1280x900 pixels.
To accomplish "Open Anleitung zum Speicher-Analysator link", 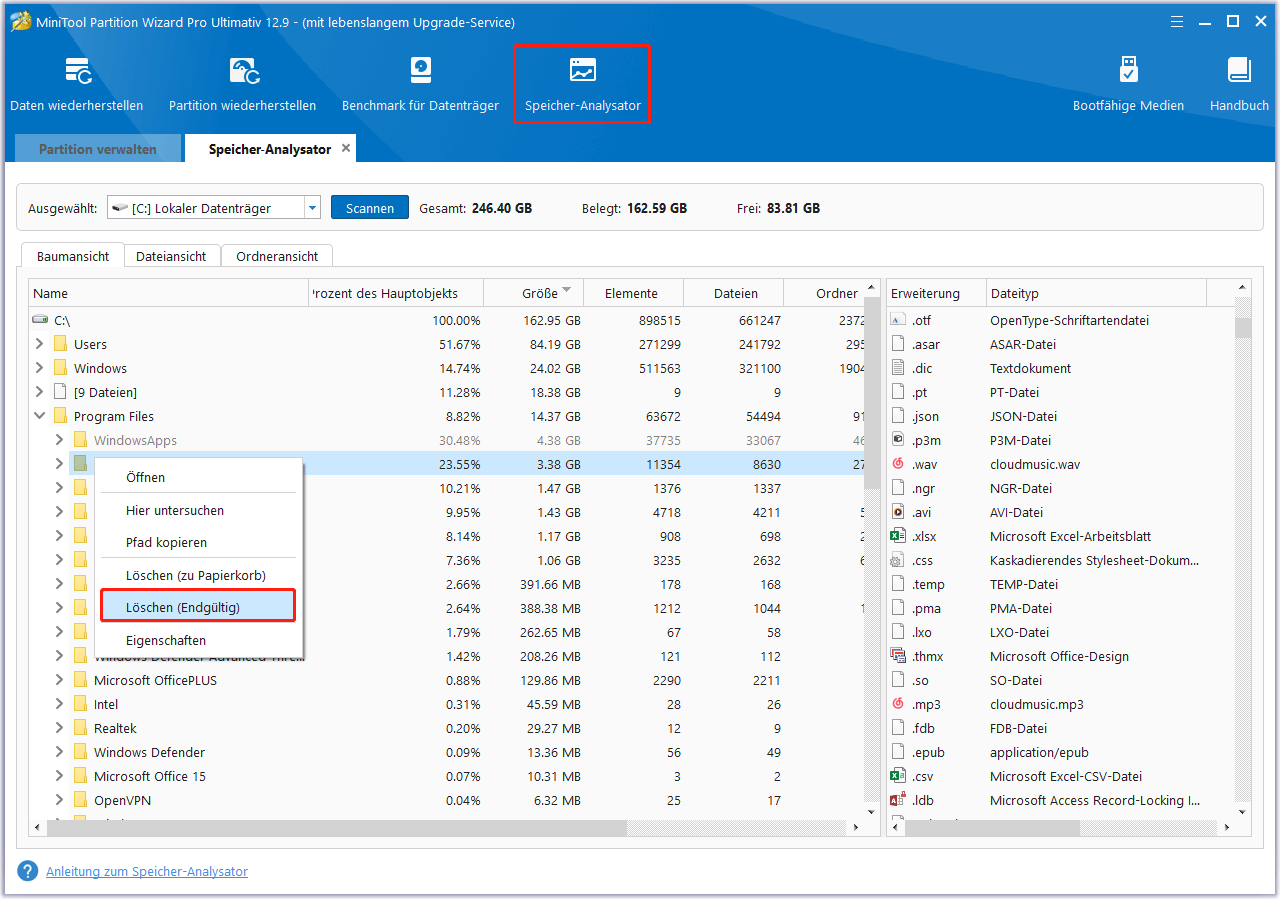I will coord(147,871).
